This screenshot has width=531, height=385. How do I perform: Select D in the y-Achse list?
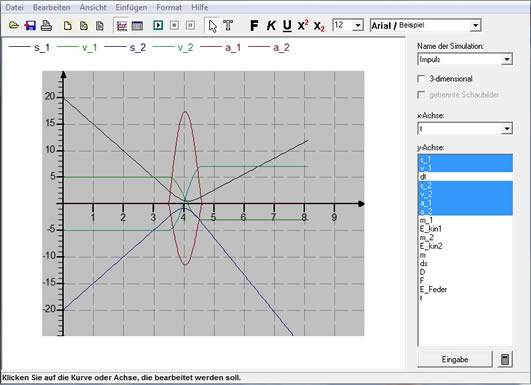465,272
